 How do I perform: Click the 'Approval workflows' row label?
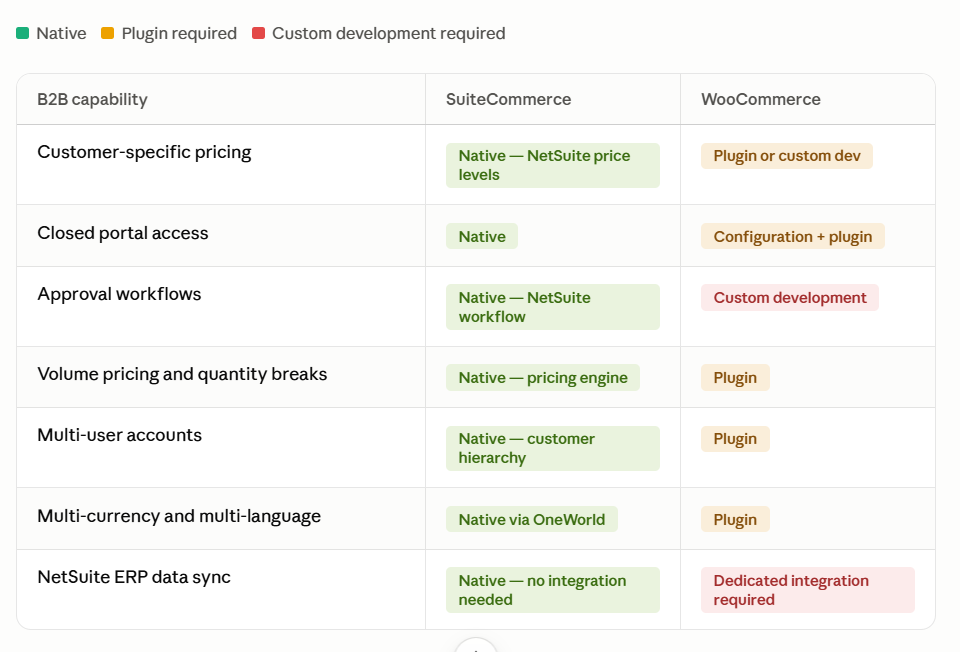pyautogui.click(x=119, y=294)
